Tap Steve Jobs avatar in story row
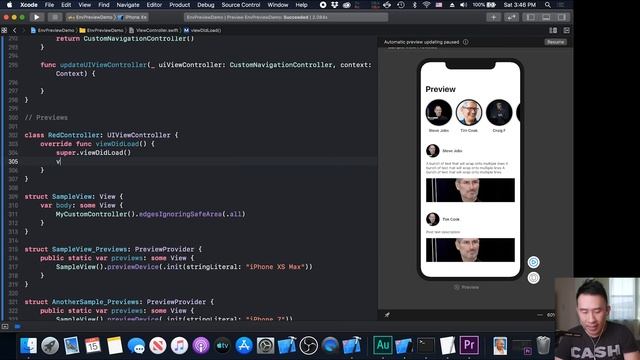The width and height of the screenshot is (640, 360). [x=439, y=112]
